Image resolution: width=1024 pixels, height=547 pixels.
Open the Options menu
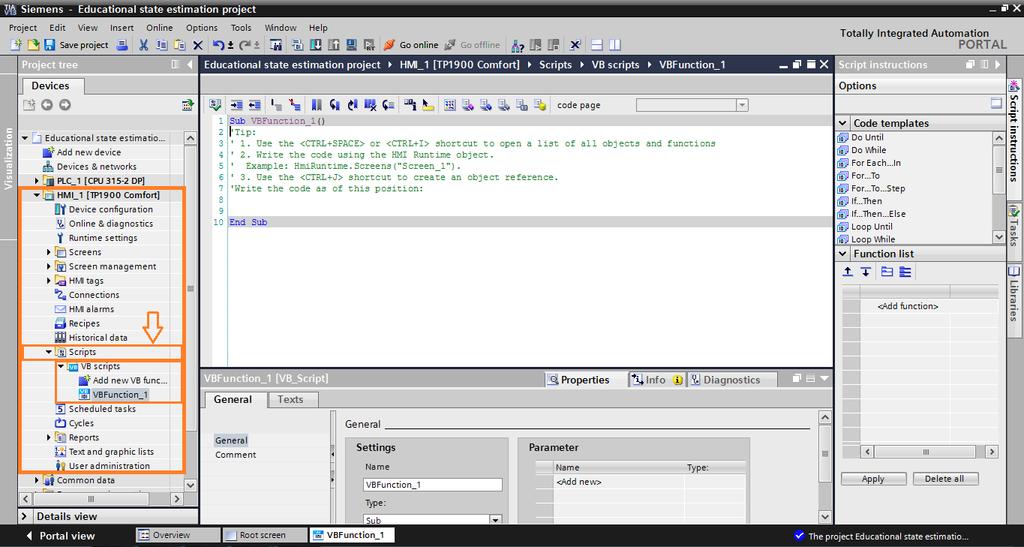point(202,27)
